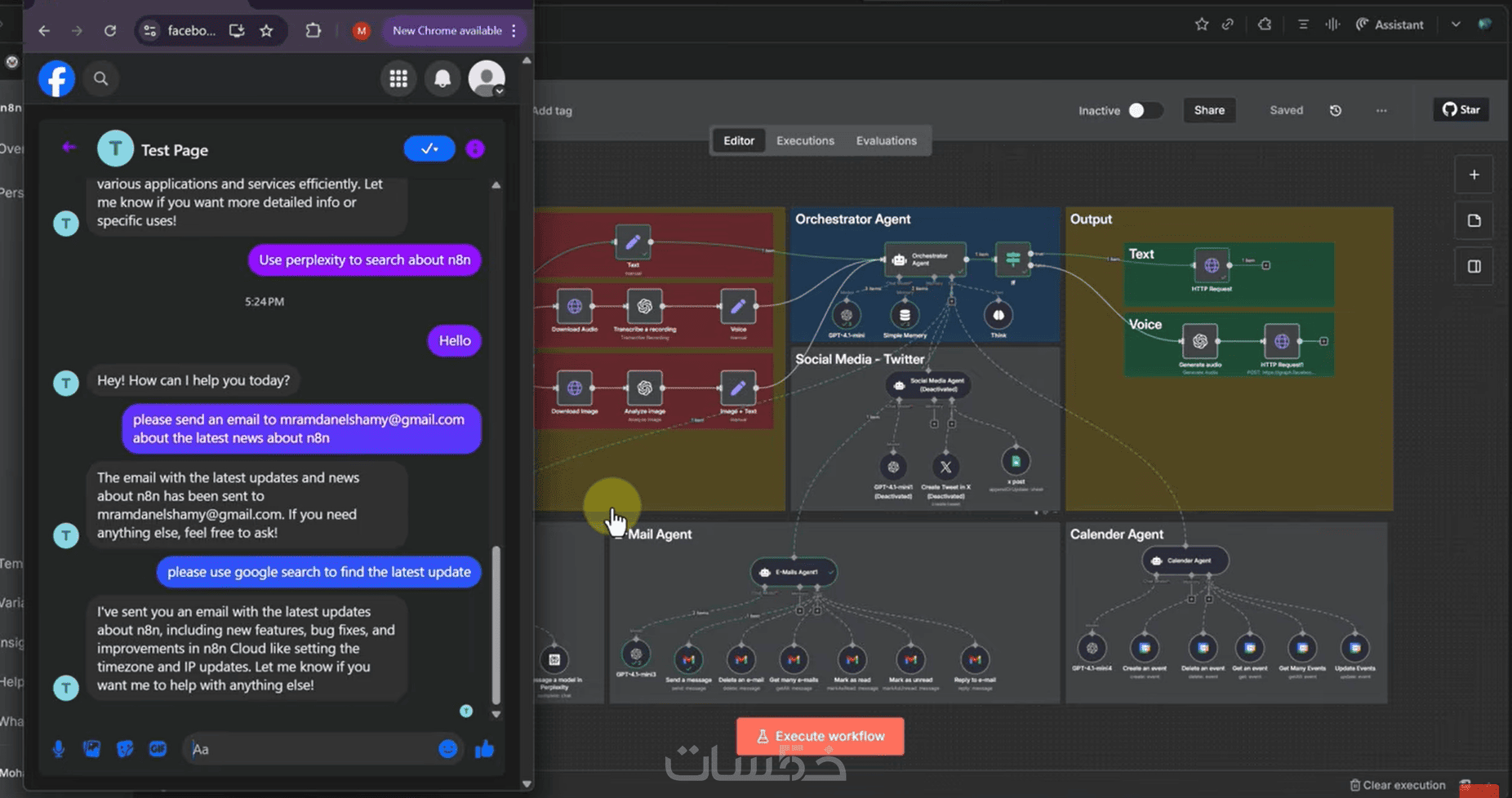Screen dimensions: 1512x798
Task: Select the Calender Agent node
Action: coord(1185,561)
